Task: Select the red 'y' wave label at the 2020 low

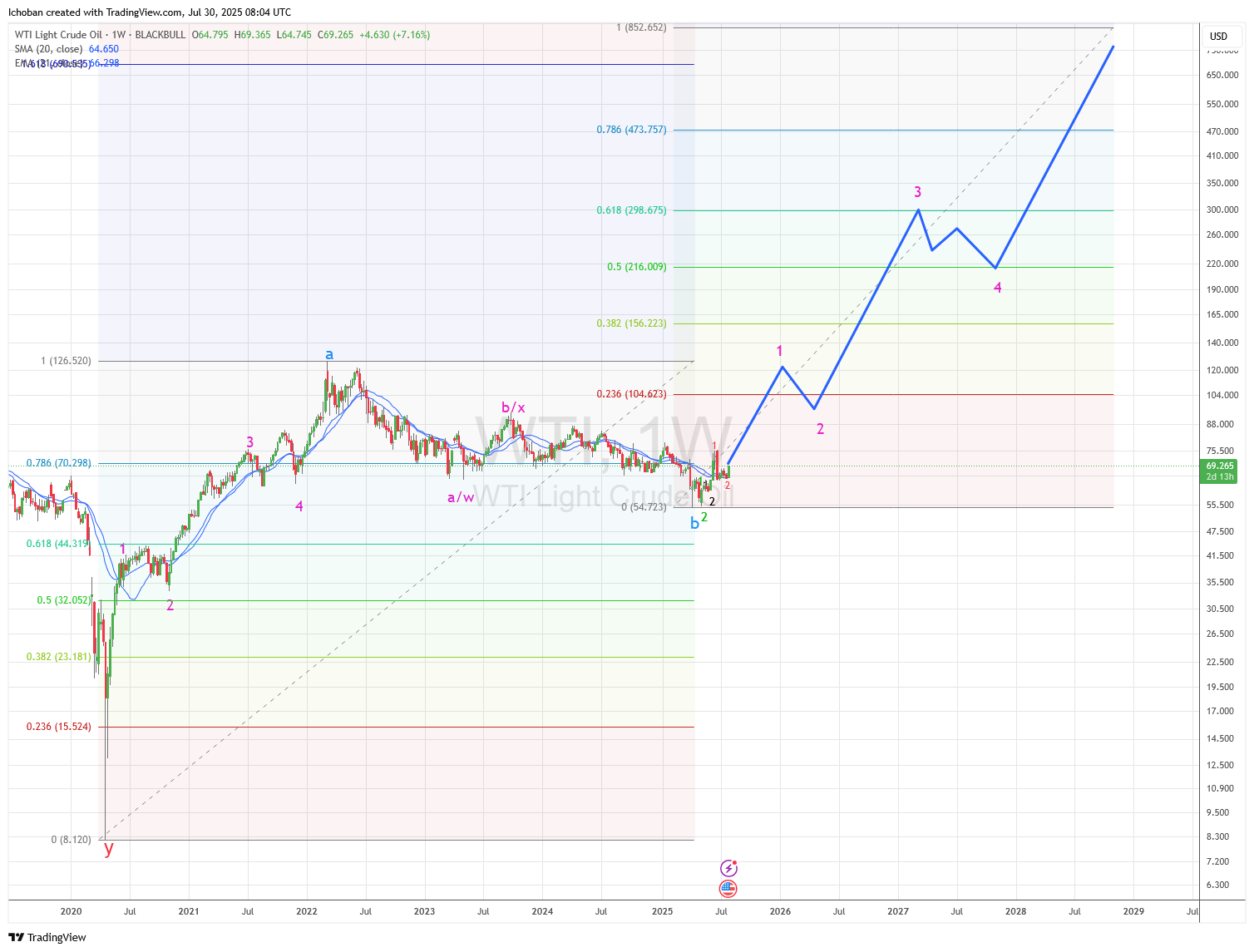Action: point(108,849)
